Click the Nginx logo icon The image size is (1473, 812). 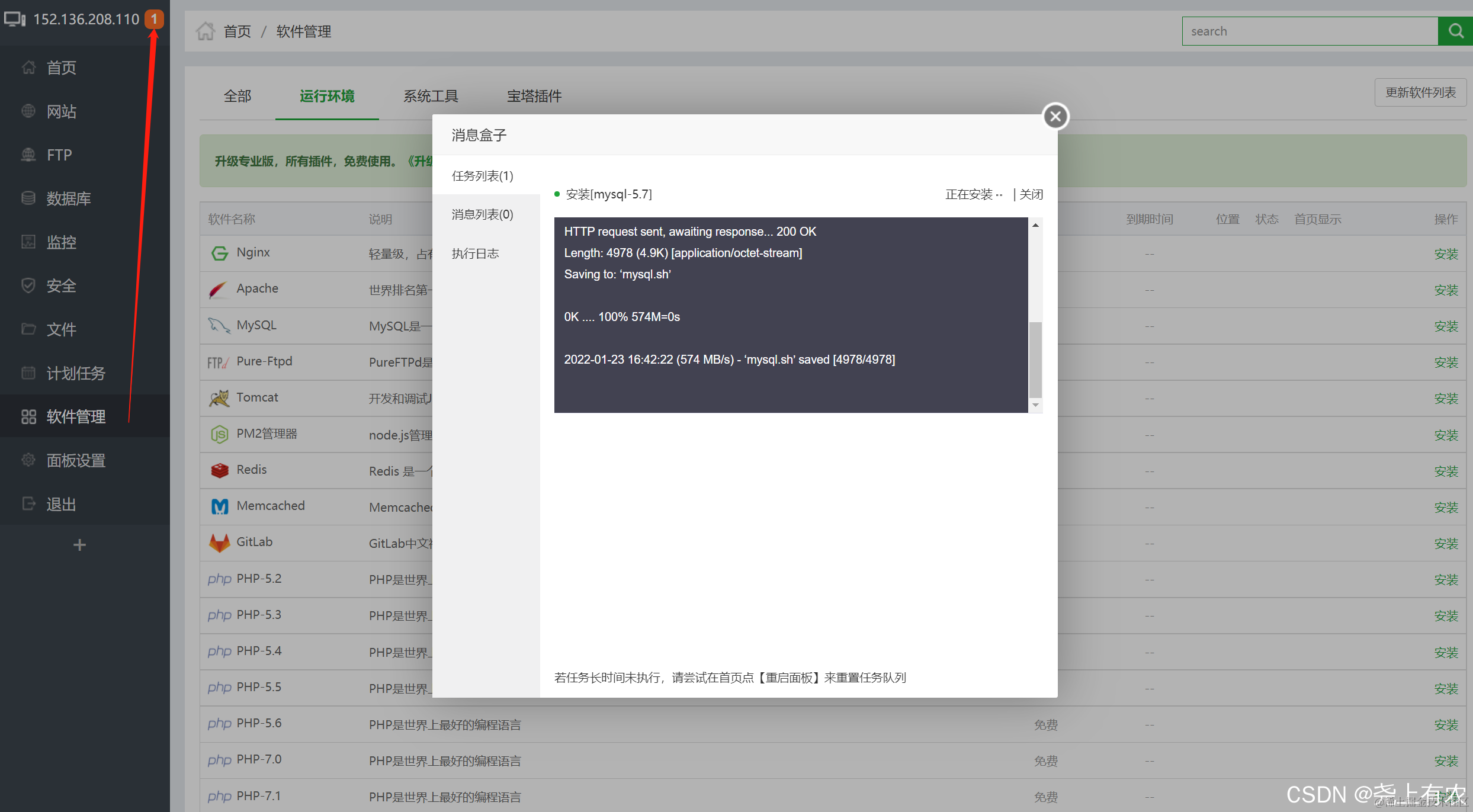pos(220,253)
